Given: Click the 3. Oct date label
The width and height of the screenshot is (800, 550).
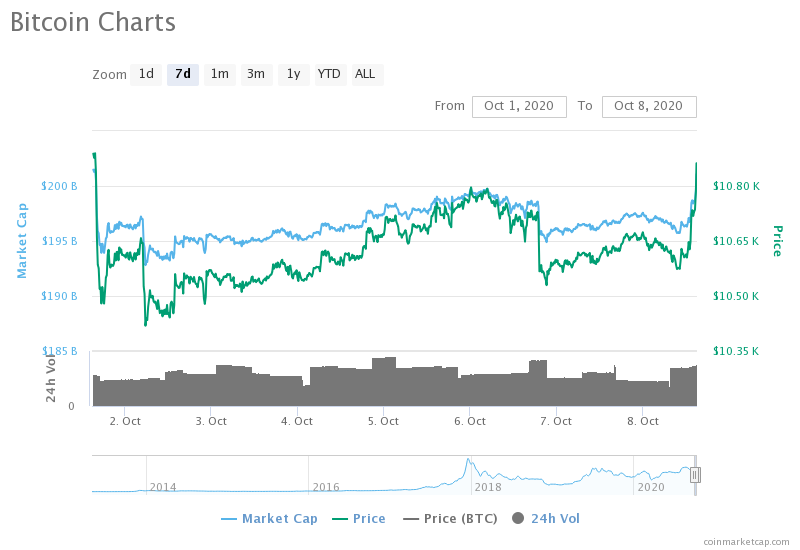Looking at the screenshot, I should 211,421.
